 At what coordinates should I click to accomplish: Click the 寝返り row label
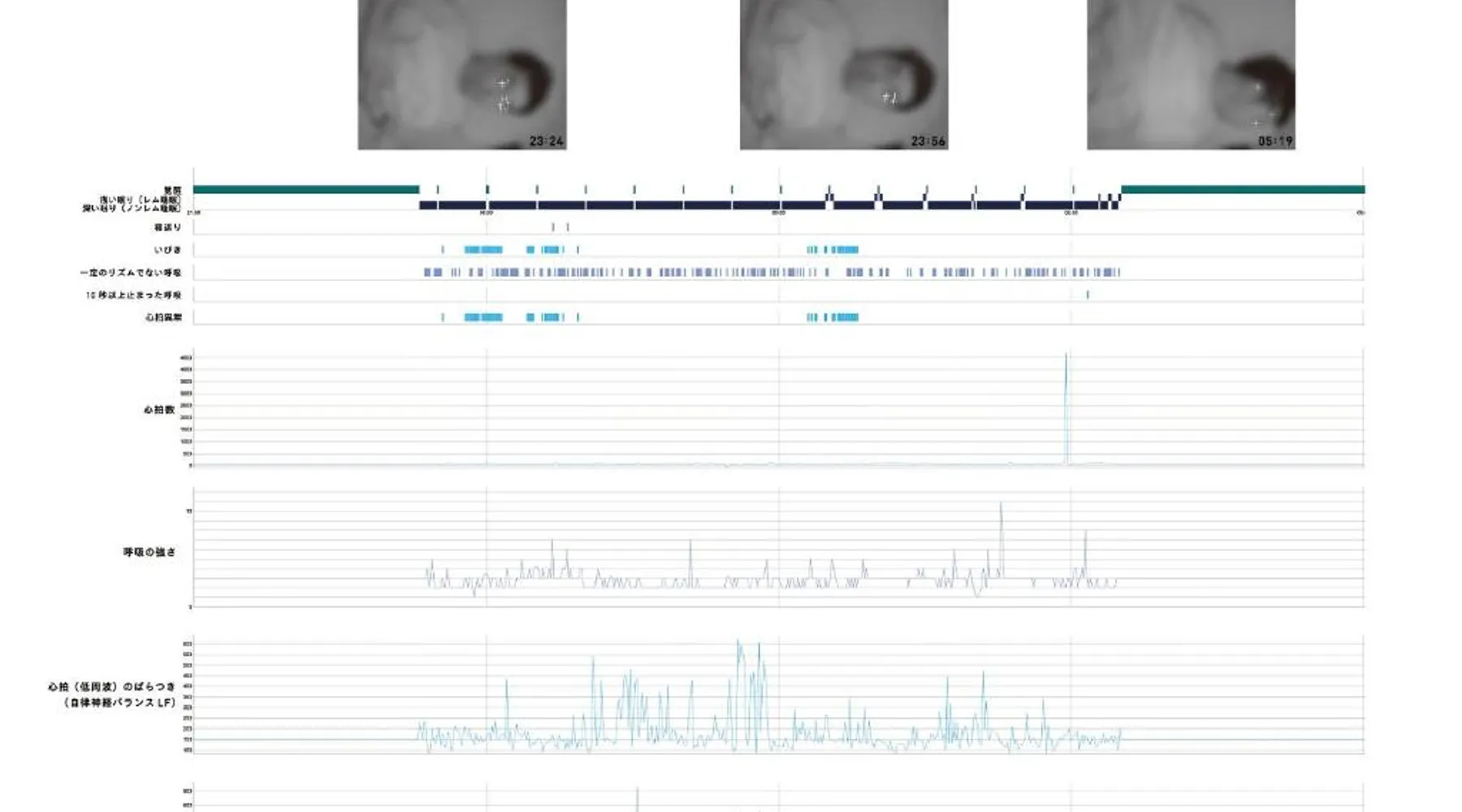(x=168, y=228)
